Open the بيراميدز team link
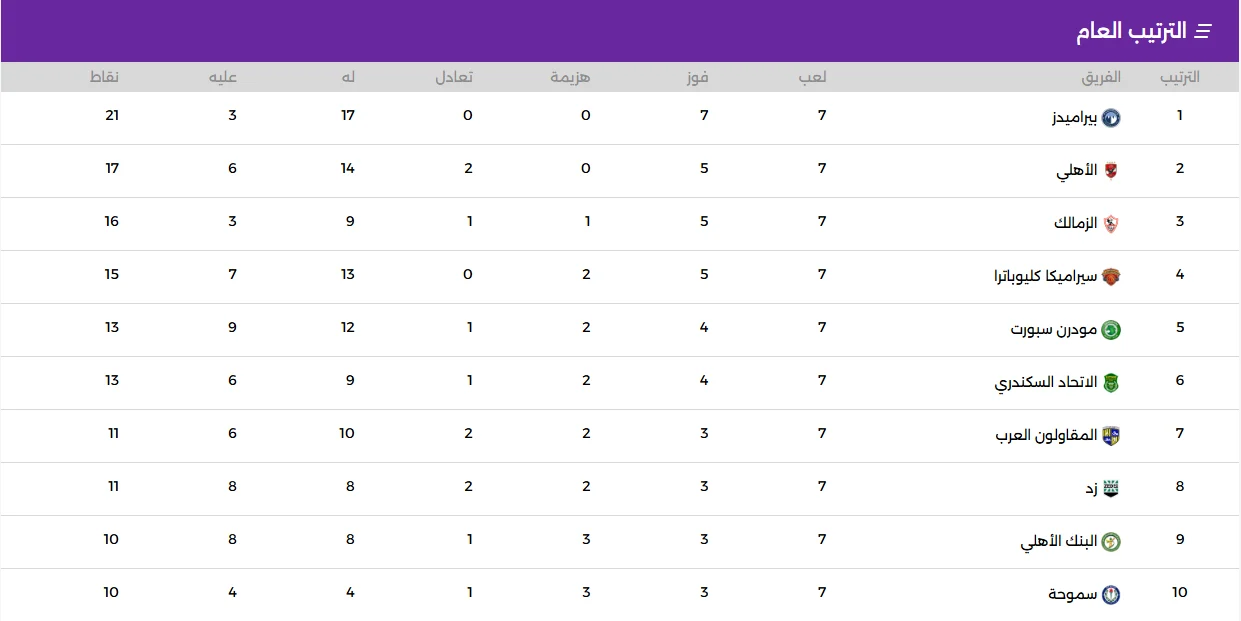 click(x=1074, y=118)
